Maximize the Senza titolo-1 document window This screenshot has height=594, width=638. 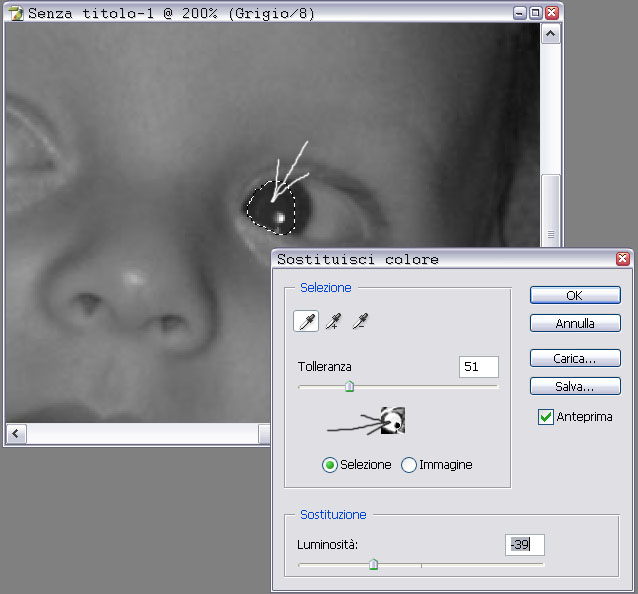click(x=535, y=14)
